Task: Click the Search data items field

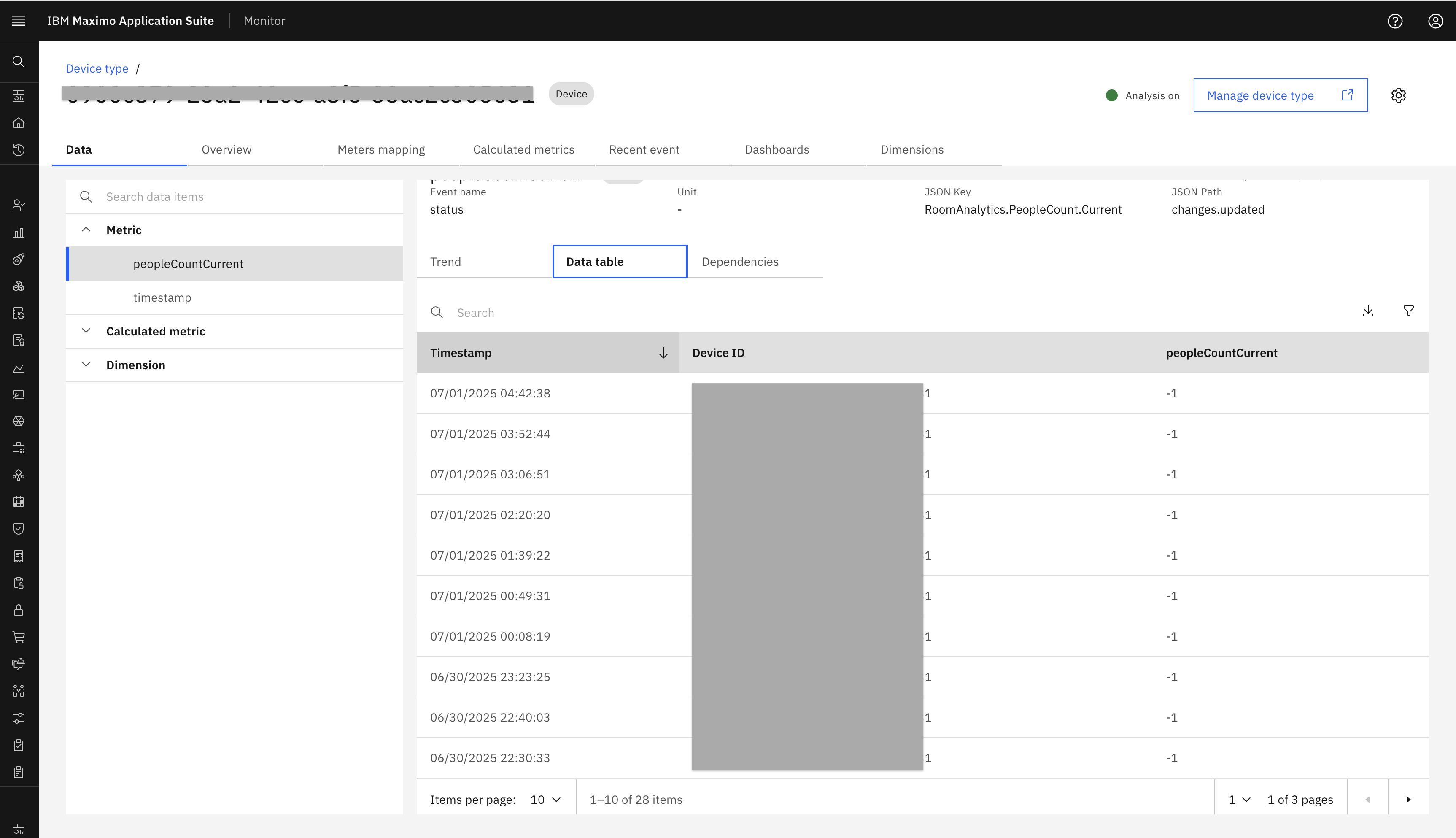Action: pos(235,197)
